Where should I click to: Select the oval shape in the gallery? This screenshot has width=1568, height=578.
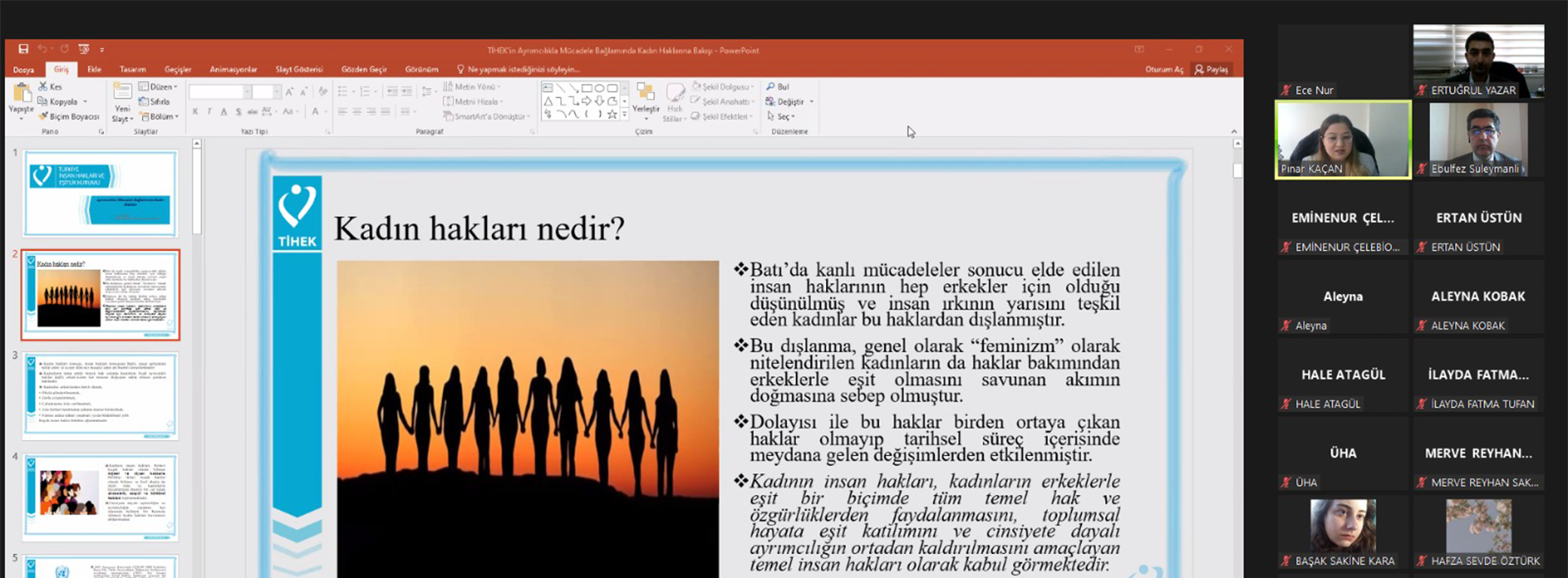(x=600, y=88)
